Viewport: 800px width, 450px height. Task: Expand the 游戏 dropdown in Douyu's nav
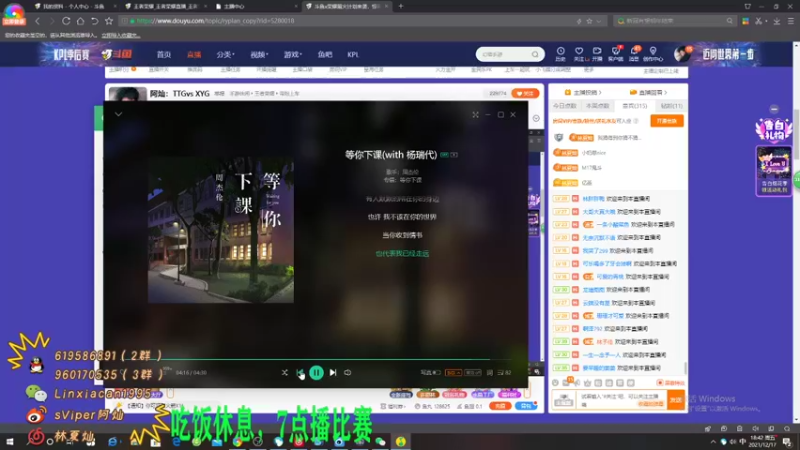coord(293,55)
